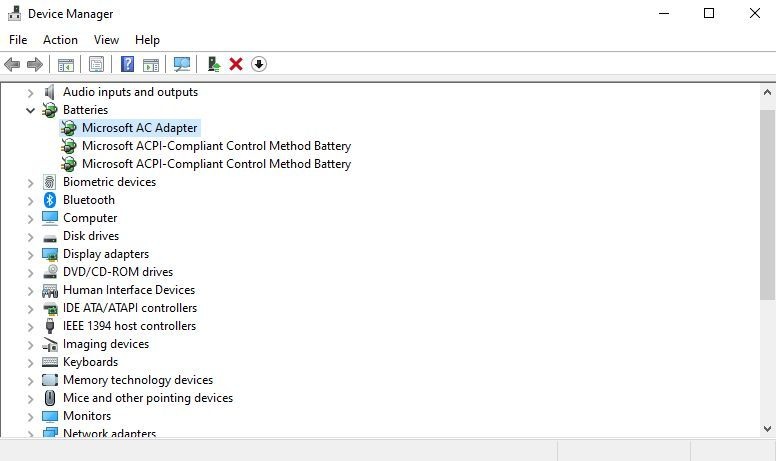Expand the Bluetooth node
The height and width of the screenshot is (461, 776).
point(30,200)
